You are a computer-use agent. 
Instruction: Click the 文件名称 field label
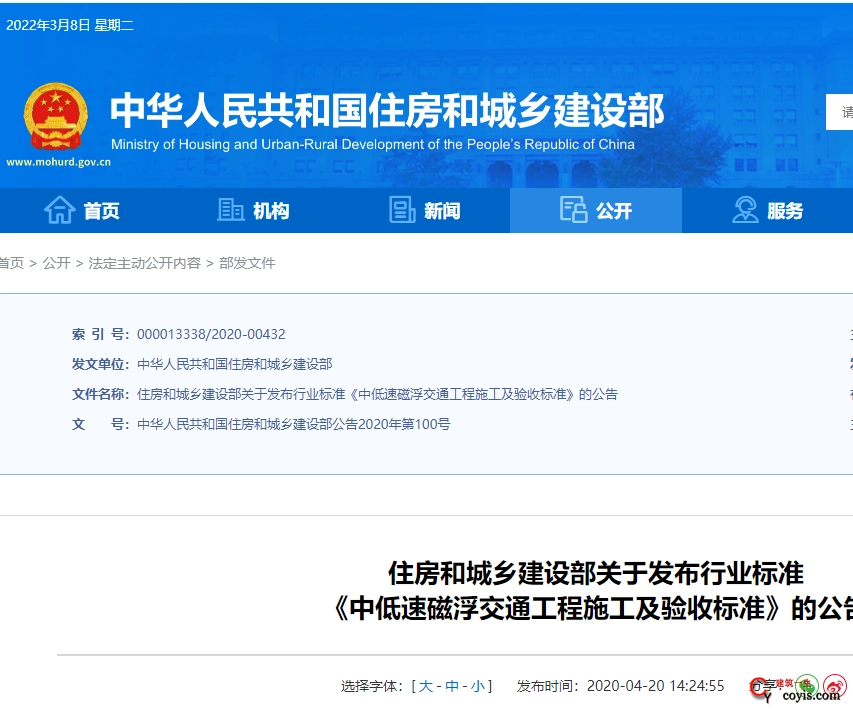[x=100, y=394]
